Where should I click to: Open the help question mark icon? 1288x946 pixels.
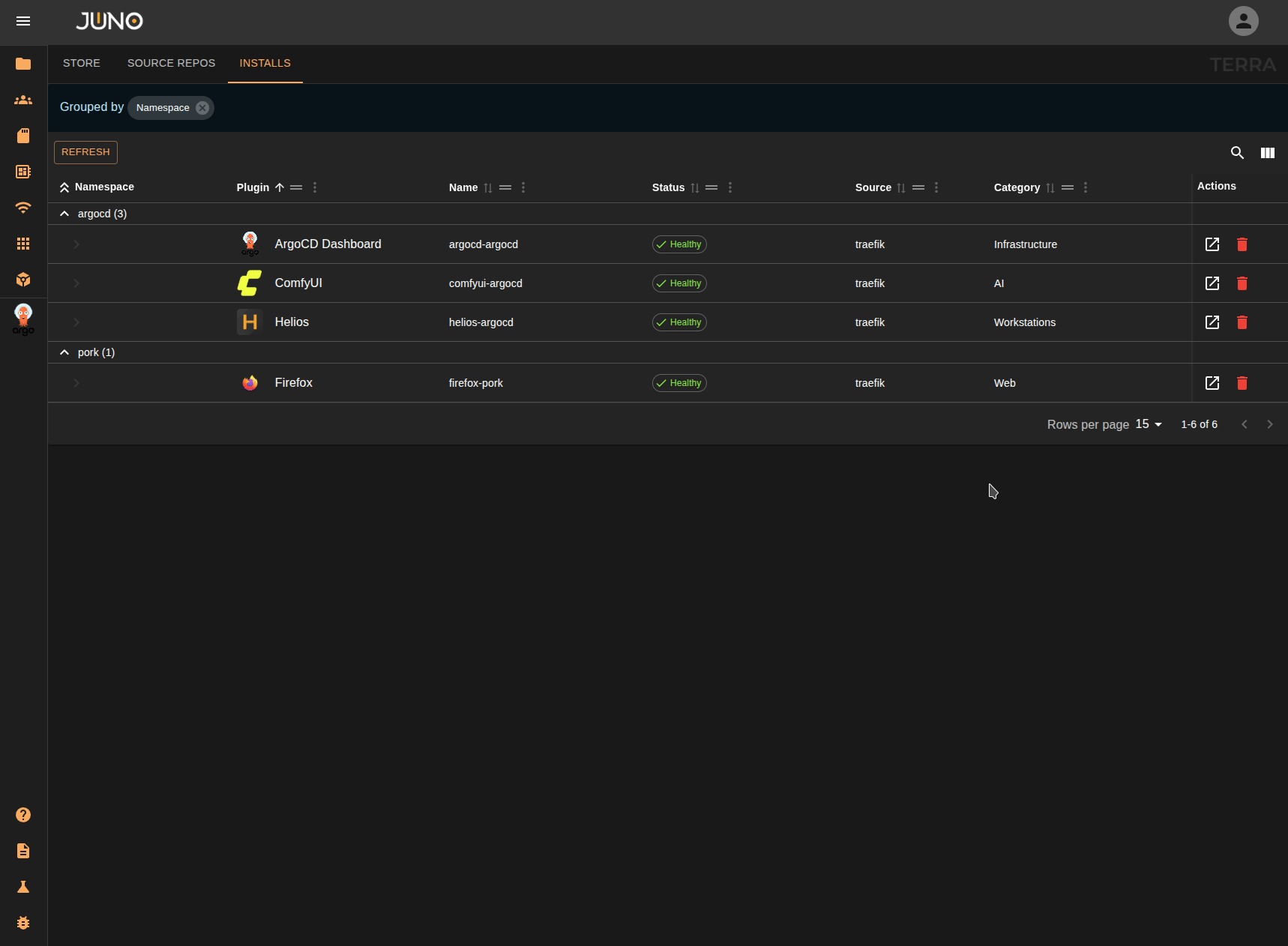pos(23,815)
